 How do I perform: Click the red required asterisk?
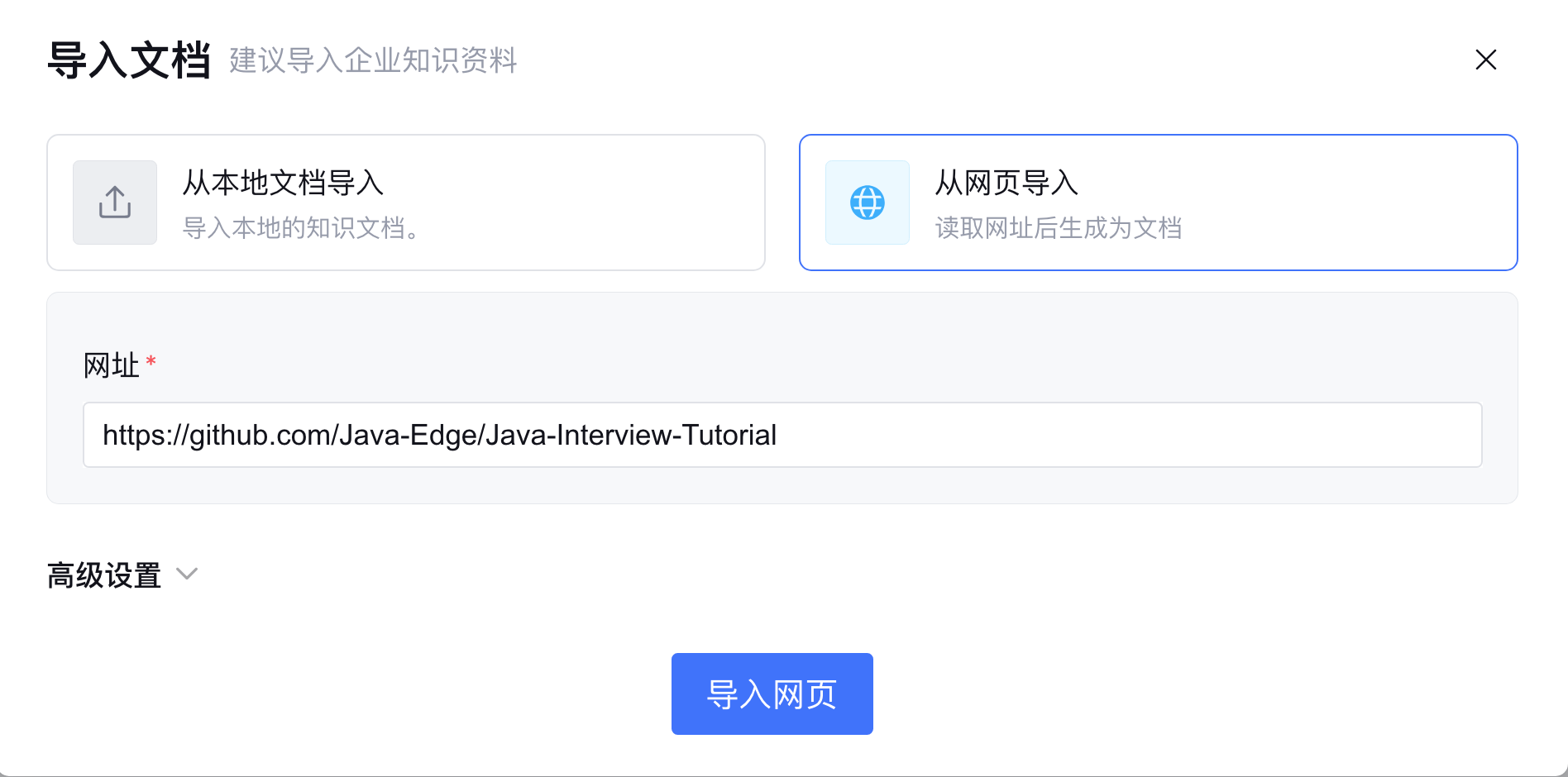(x=151, y=361)
